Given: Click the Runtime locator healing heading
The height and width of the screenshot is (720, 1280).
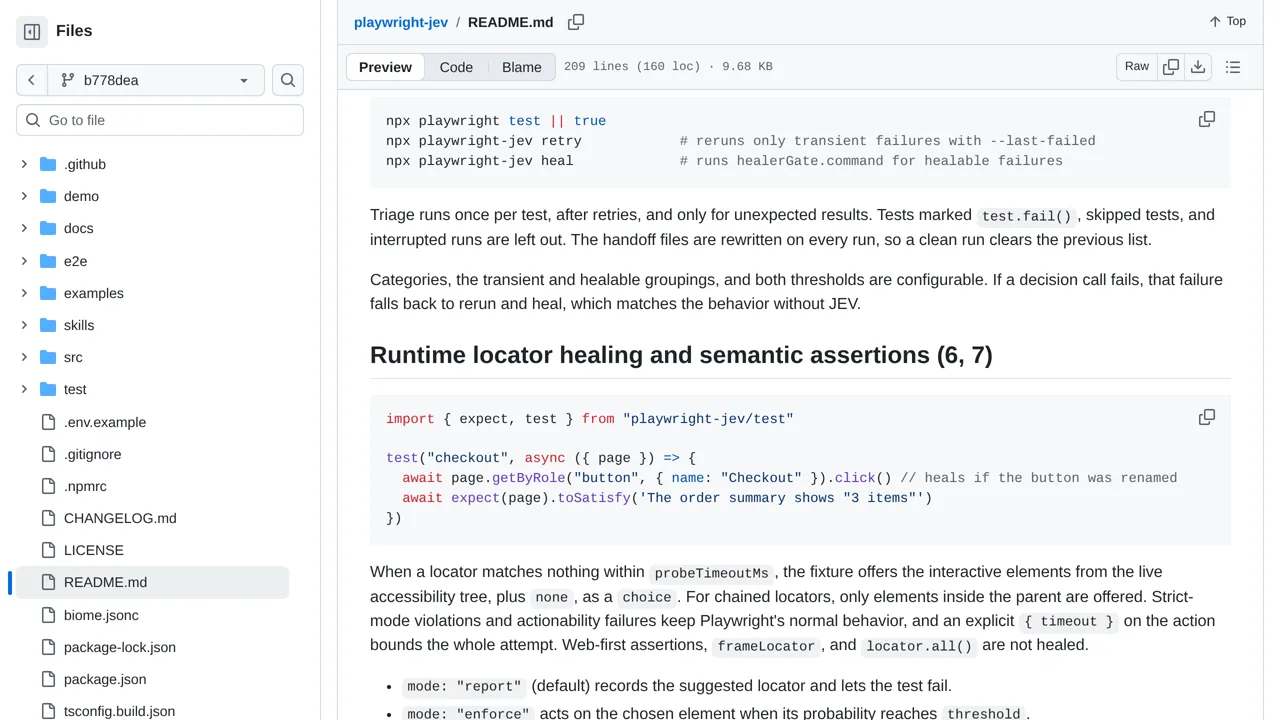Looking at the screenshot, I should [681, 355].
